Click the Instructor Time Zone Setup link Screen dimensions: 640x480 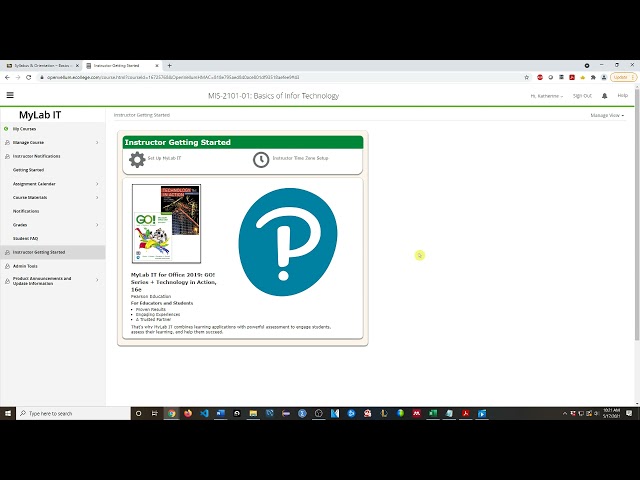300,158
